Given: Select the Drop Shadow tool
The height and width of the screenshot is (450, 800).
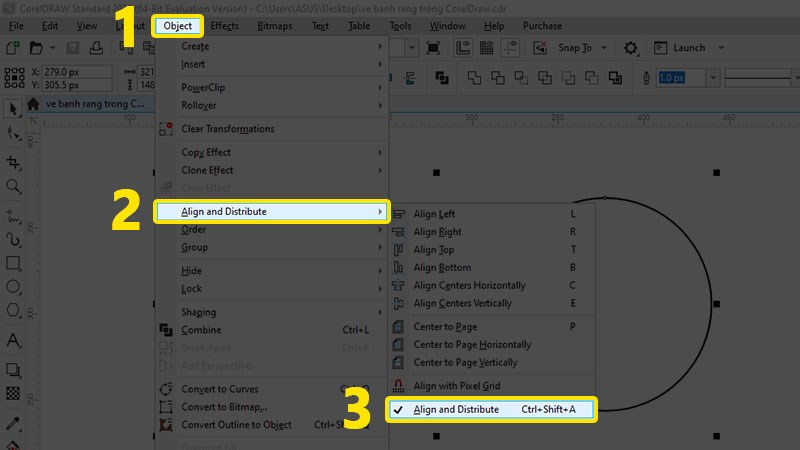Looking at the screenshot, I should coord(13,369).
